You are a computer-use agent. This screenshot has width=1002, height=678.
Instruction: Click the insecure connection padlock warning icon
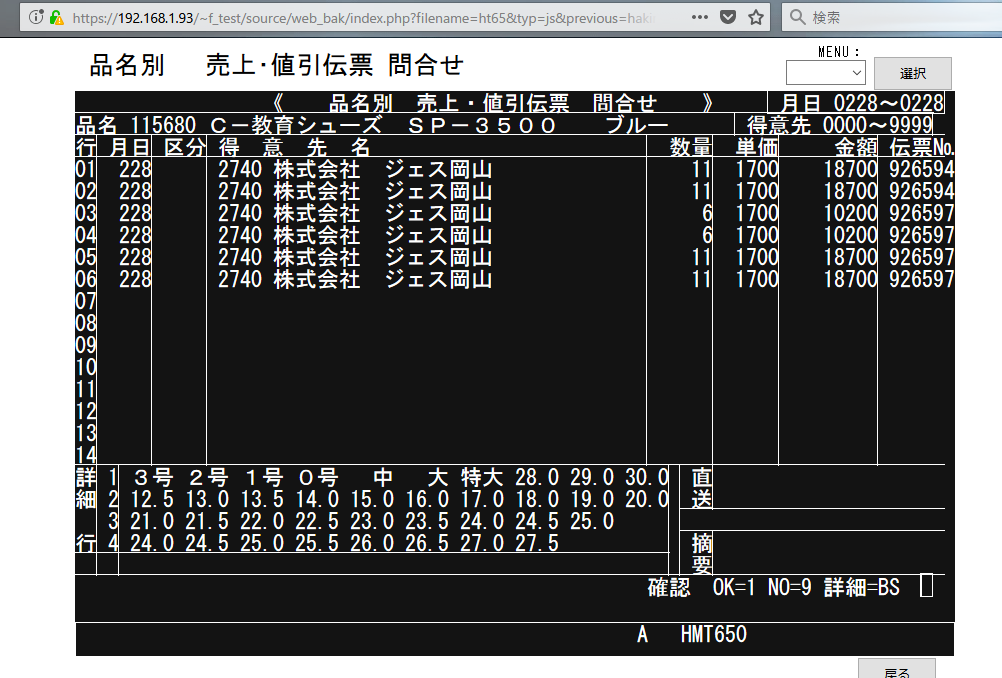coord(56,17)
